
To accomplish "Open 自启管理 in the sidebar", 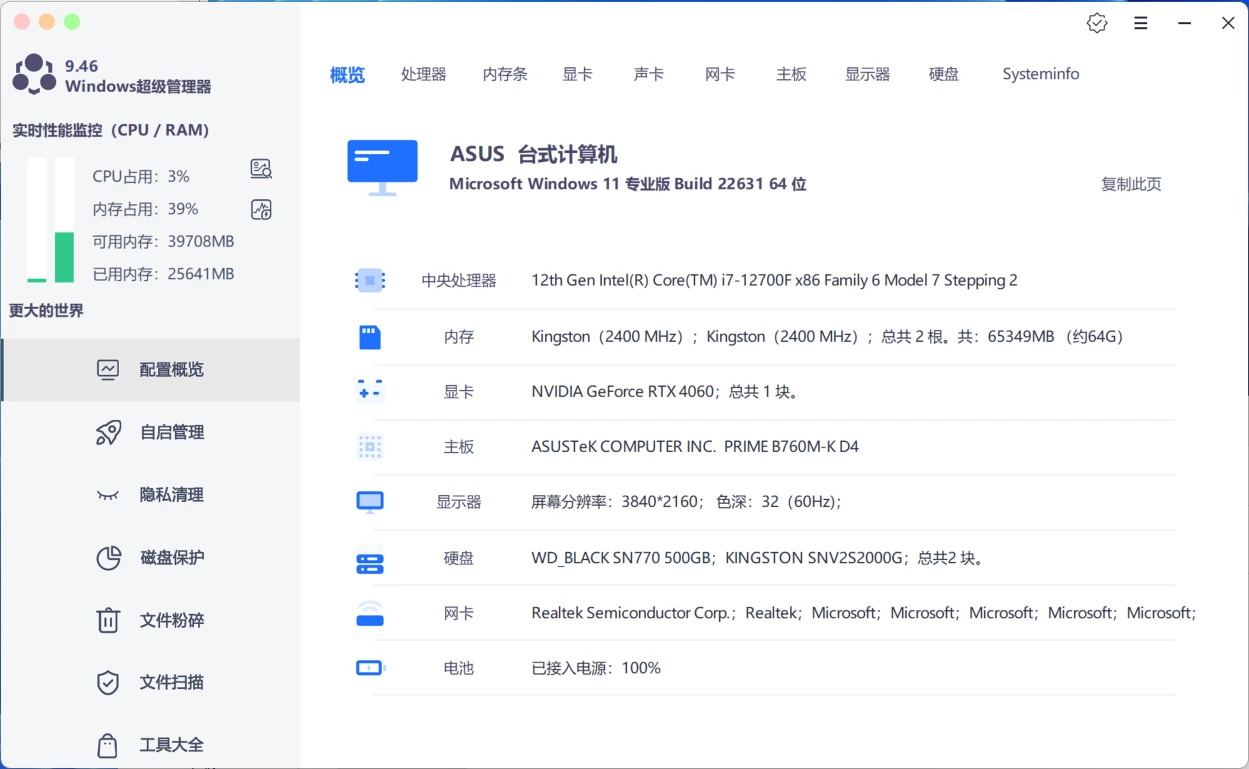I will coord(151,432).
